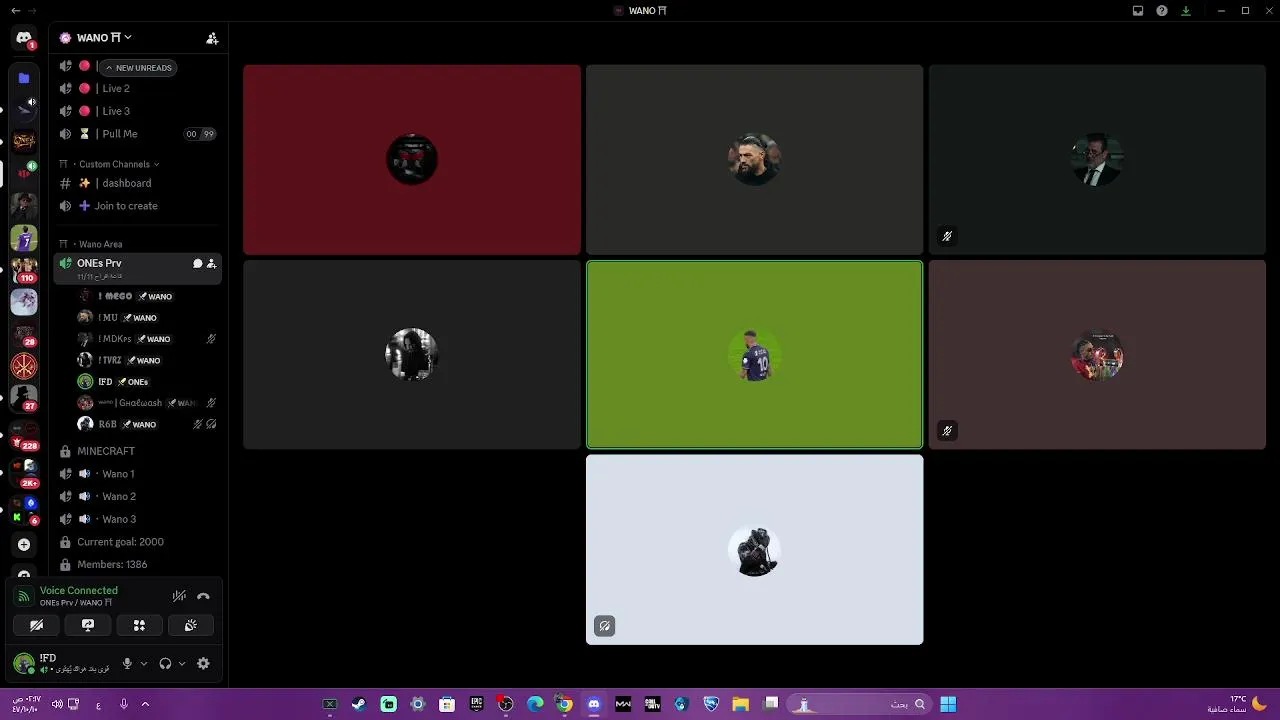Focus the green speaking participant tile

(755, 355)
